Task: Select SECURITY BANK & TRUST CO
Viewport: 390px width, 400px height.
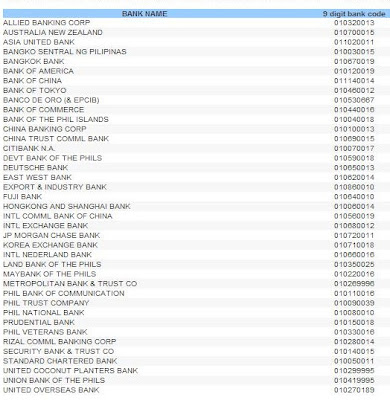Action: (x=58, y=351)
